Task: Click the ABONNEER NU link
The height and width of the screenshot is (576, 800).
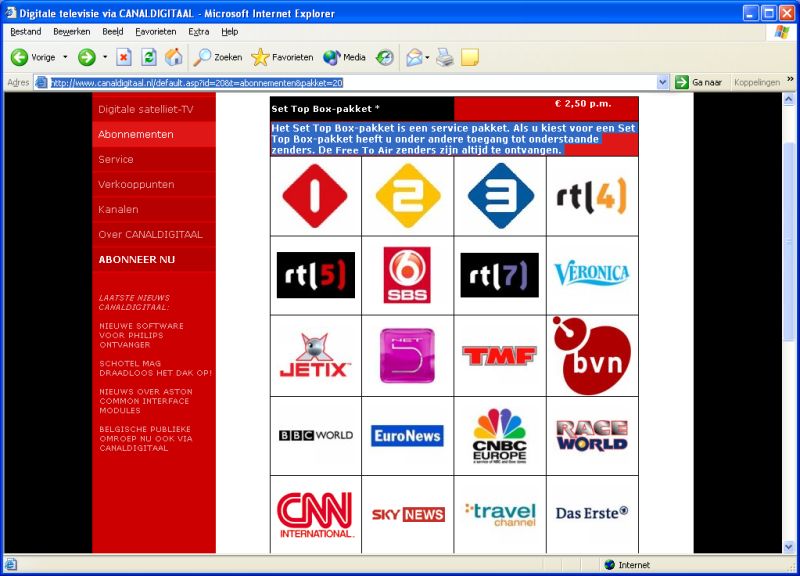Action: coord(137,259)
